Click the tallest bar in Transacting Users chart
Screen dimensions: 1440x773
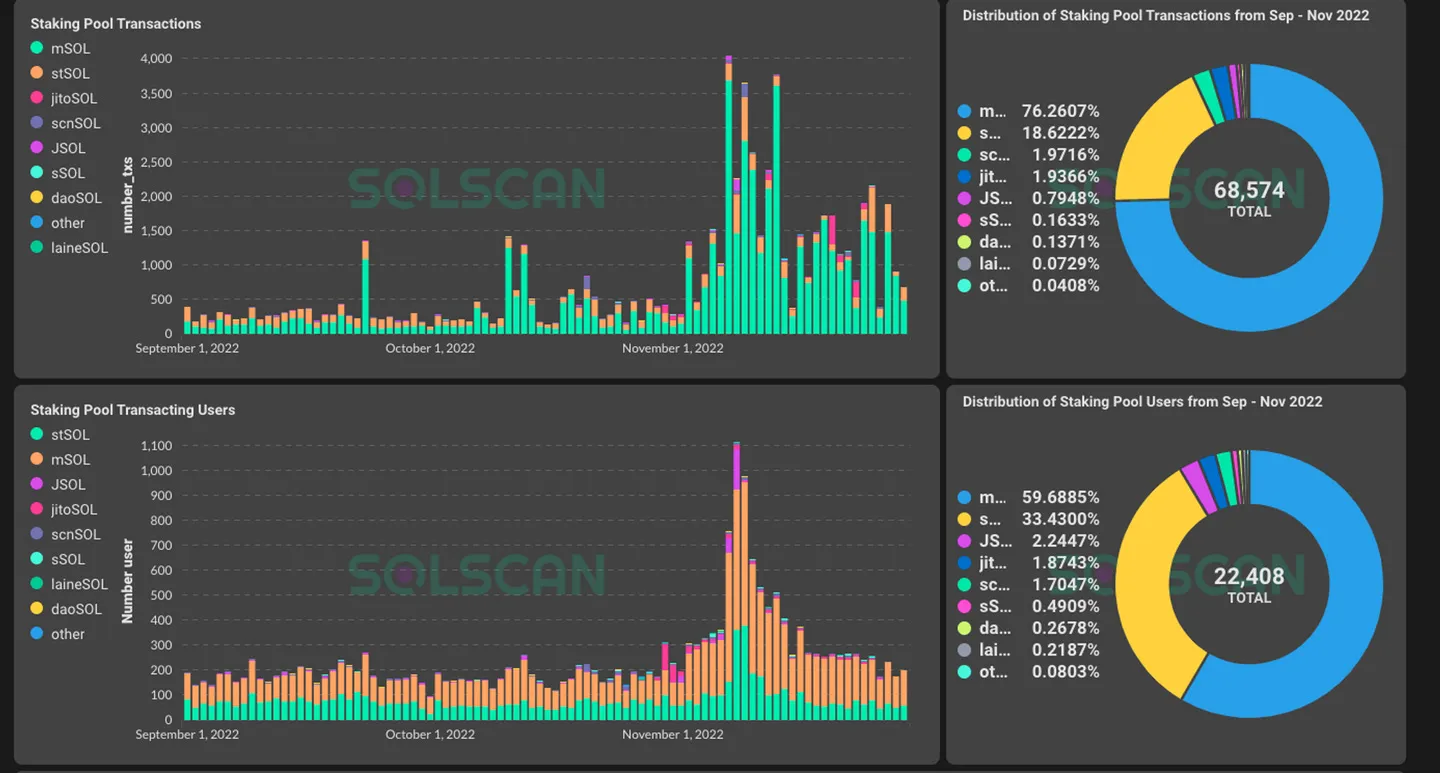tap(737, 581)
